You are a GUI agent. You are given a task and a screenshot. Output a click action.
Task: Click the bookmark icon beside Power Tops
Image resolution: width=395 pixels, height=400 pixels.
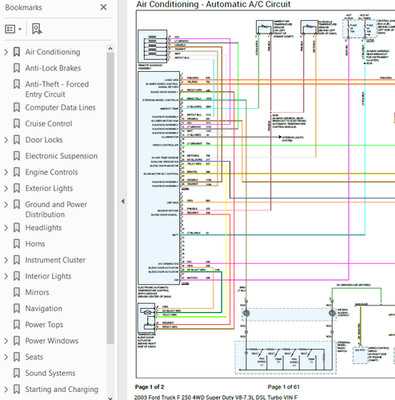coord(16,325)
